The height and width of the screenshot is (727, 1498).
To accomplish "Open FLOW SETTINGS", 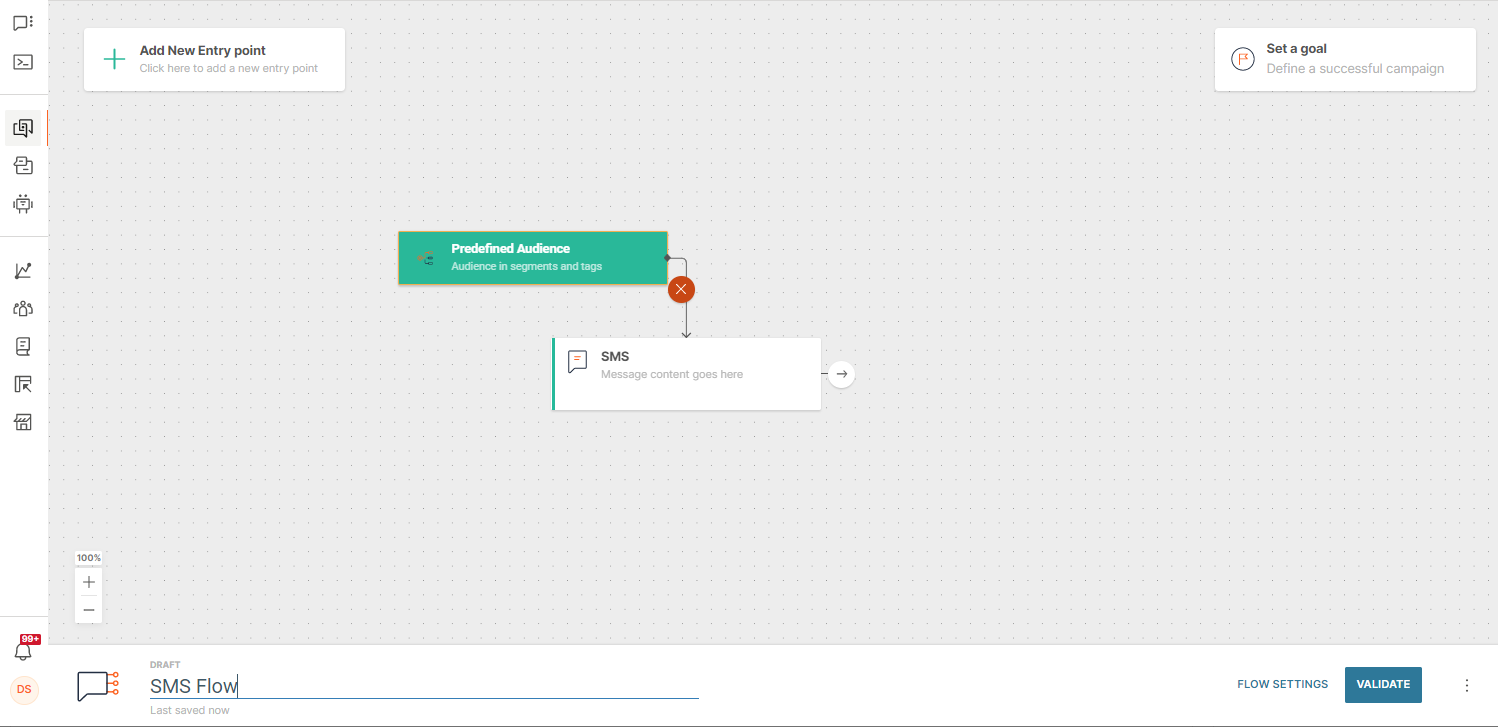I will [1283, 685].
